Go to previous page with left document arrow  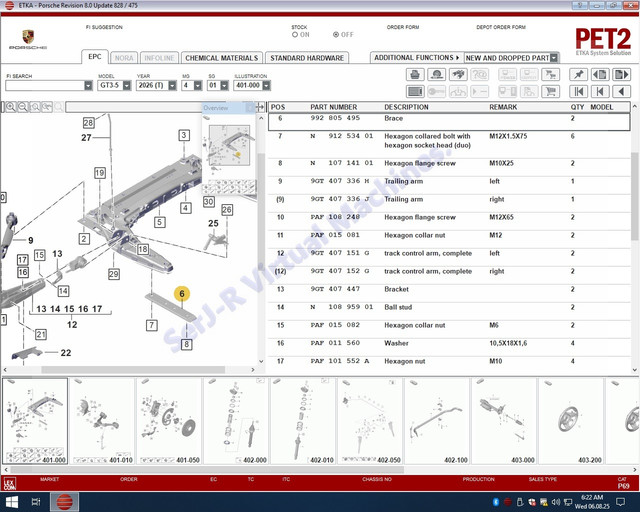600,75
